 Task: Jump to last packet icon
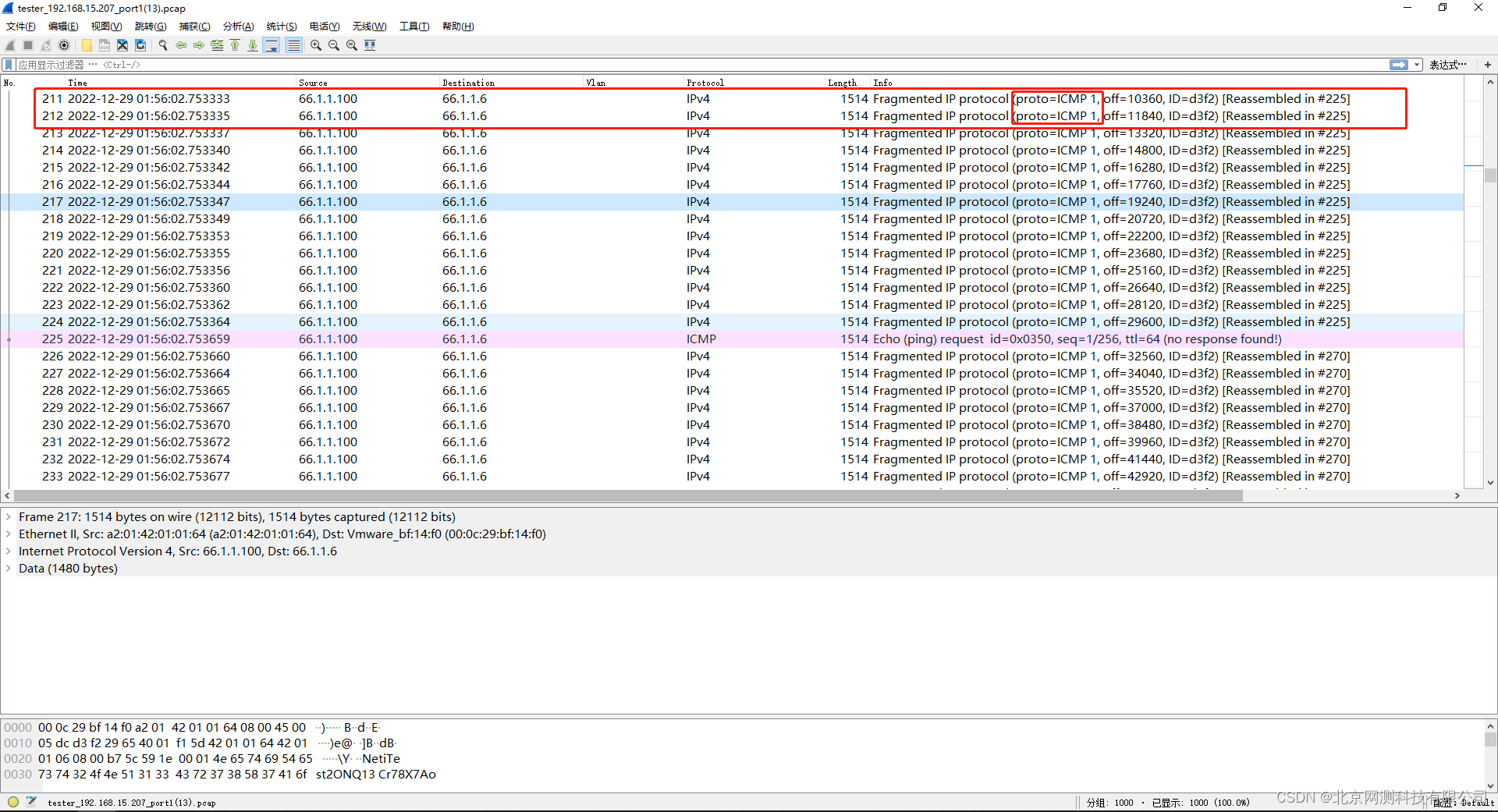pos(253,45)
